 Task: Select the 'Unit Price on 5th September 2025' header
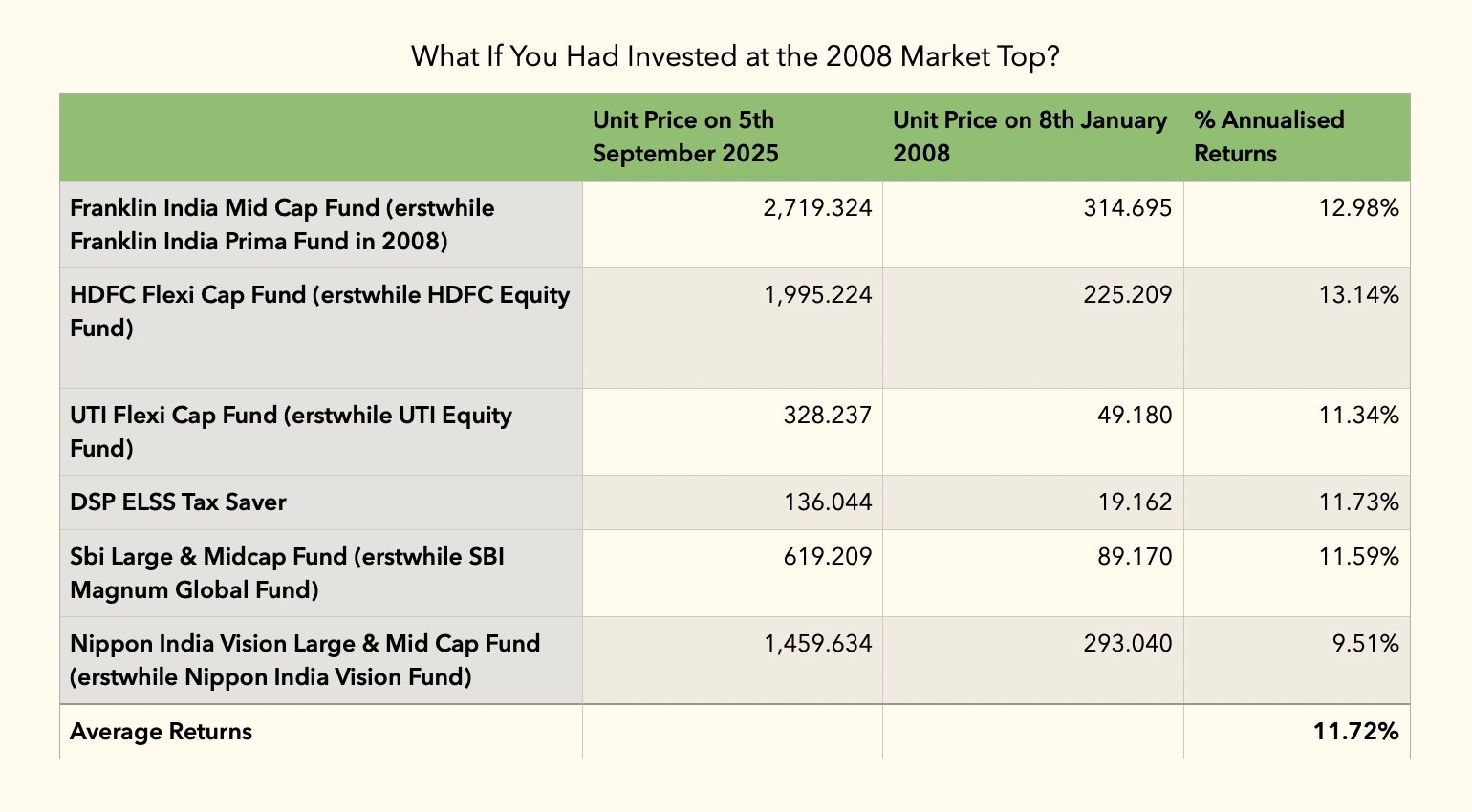pyautogui.click(x=685, y=137)
